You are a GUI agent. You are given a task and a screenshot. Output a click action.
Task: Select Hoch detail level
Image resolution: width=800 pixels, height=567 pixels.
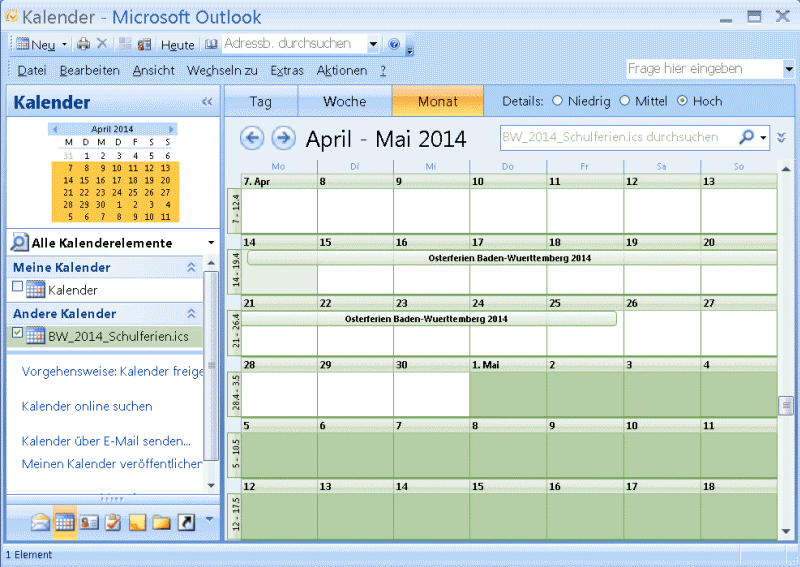coord(682,101)
